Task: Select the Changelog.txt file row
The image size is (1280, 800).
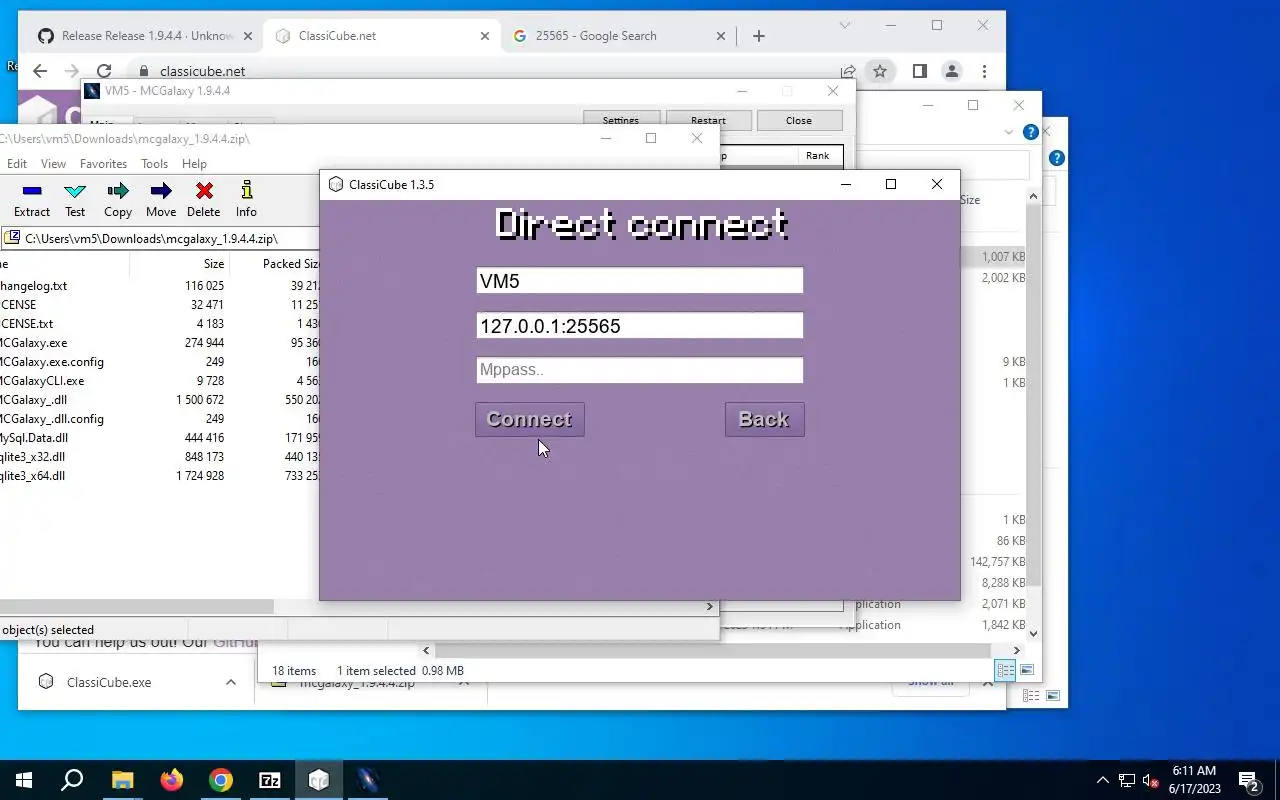Action: tap(160, 286)
